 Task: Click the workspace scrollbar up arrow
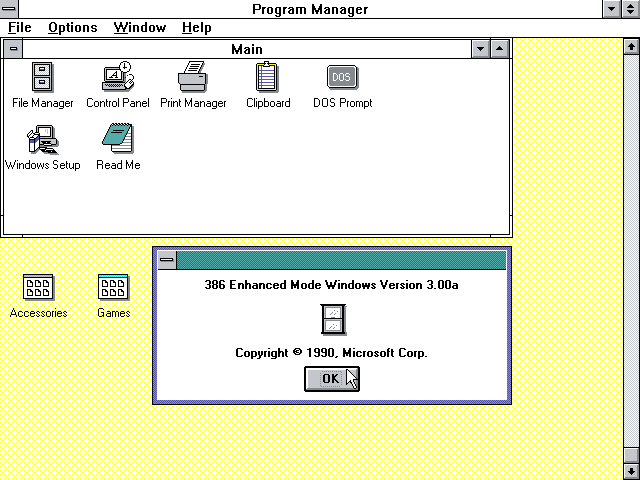point(631,46)
